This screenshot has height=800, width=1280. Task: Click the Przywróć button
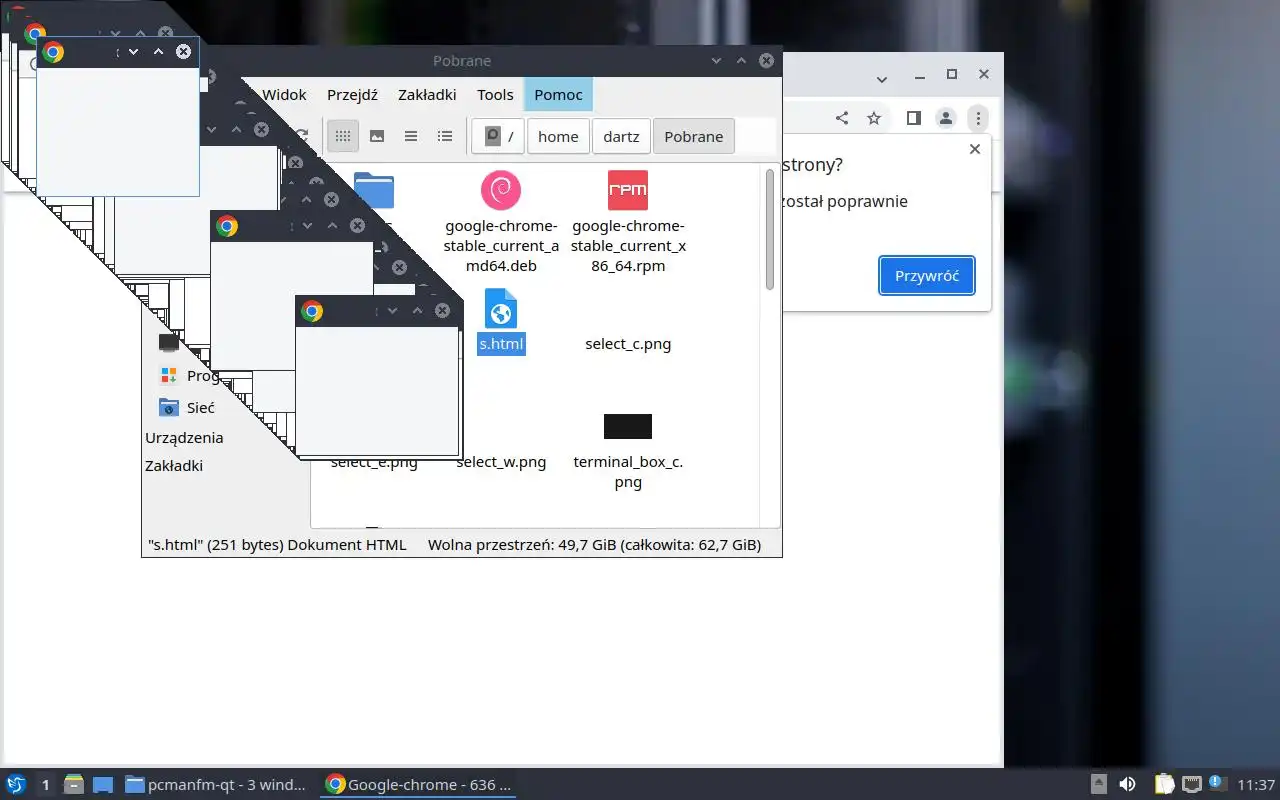click(x=927, y=276)
